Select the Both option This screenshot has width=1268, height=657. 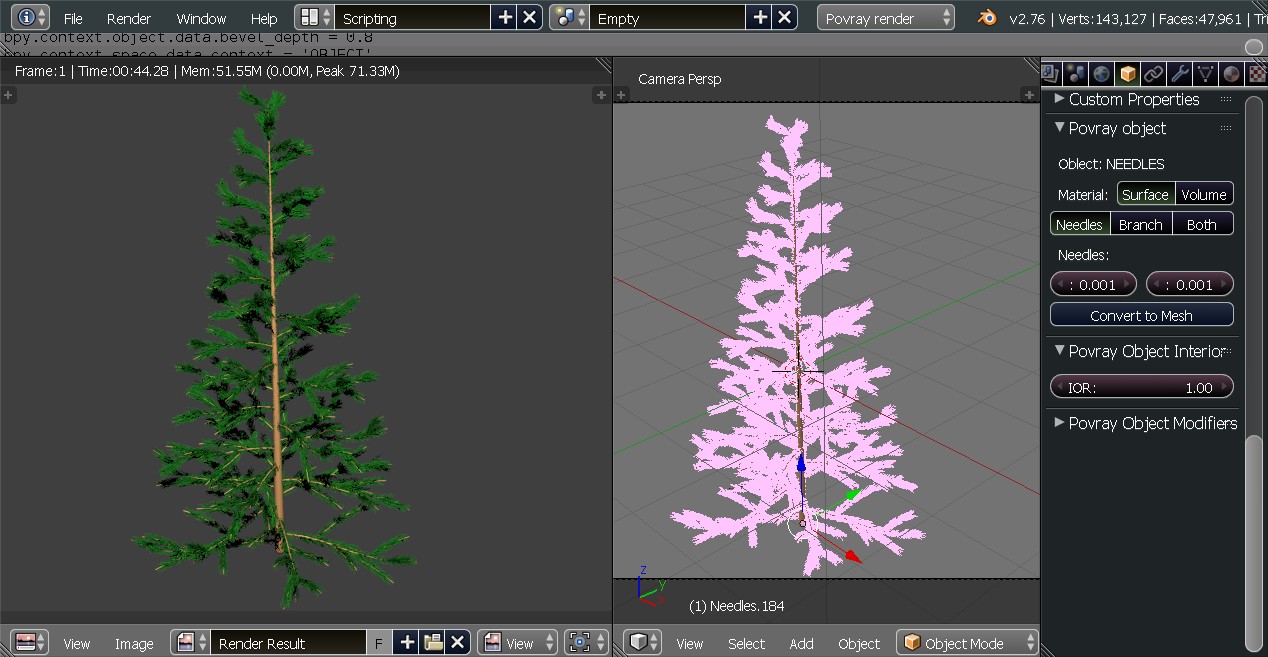coord(1201,225)
